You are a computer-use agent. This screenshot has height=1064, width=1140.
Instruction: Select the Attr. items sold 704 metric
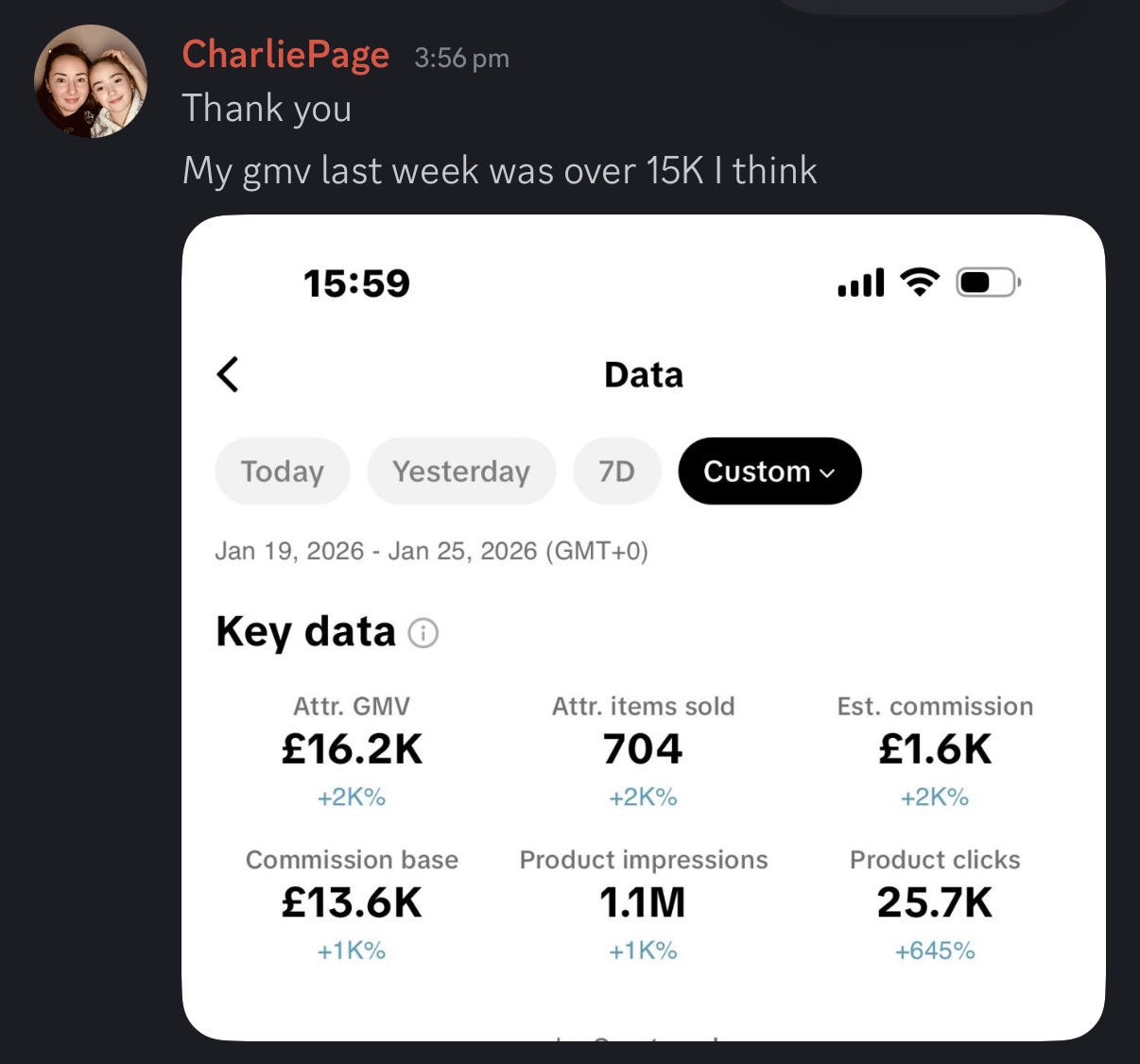click(643, 749)
